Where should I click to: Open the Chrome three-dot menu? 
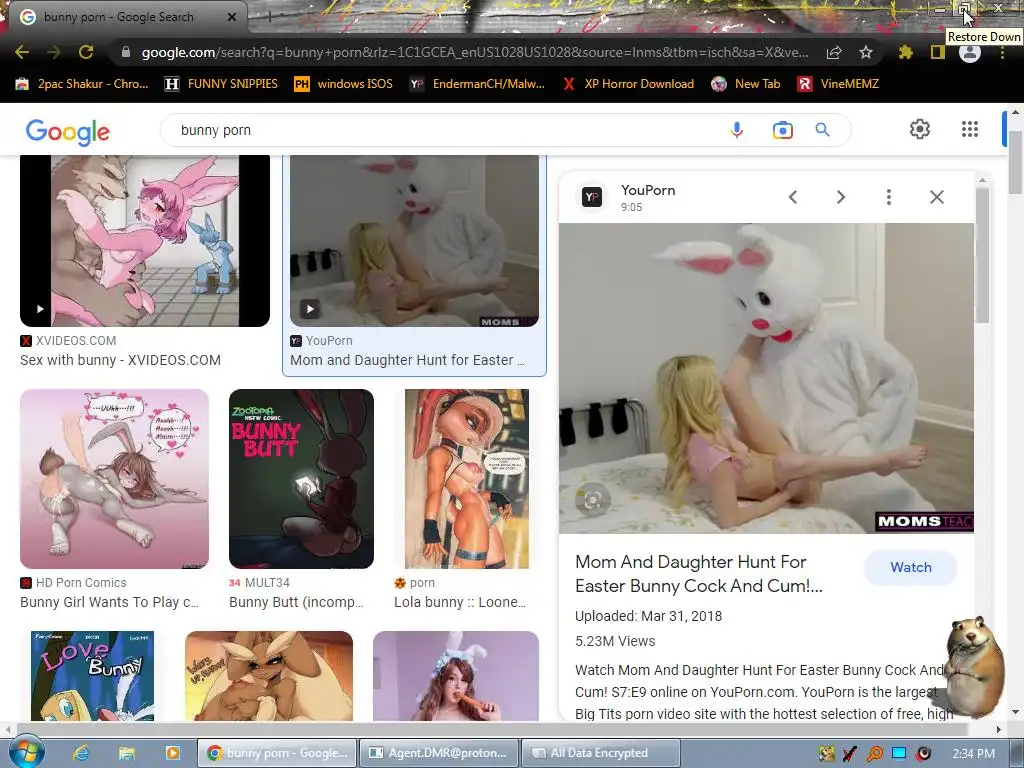[x=1002, y=52]
